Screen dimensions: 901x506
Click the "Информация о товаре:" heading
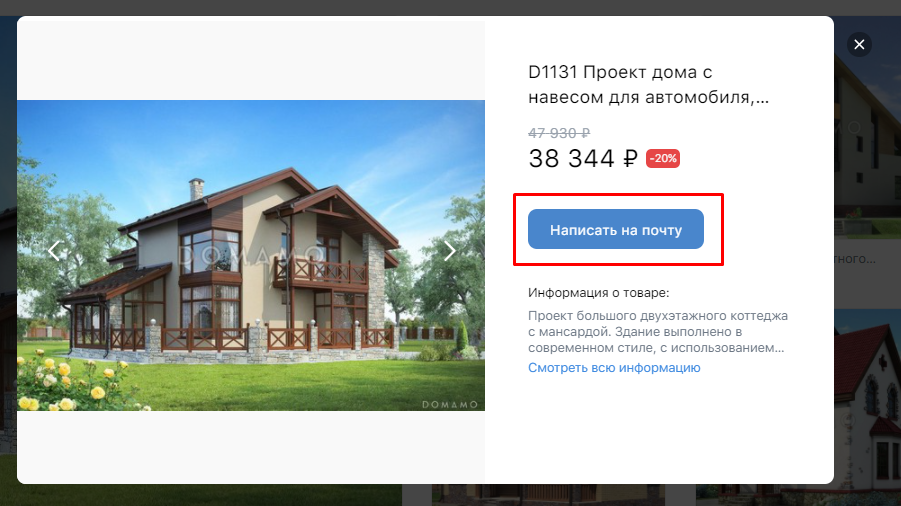(x=598, y=293)
